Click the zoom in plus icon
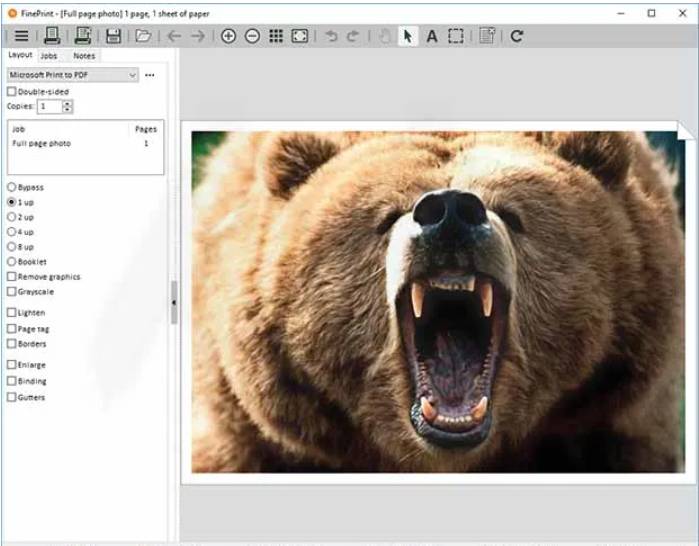The width and height of the screenshot is (699, 546). [228, 36]
